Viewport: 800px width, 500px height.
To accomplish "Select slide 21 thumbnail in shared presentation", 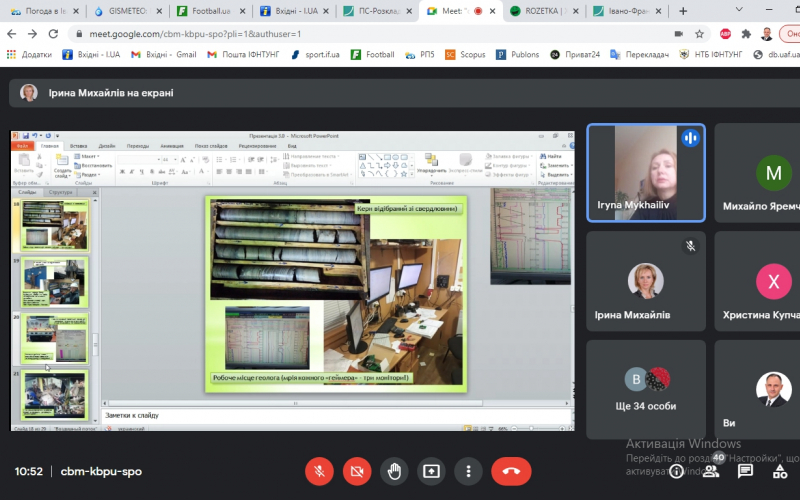I will (x=54, y=394).
